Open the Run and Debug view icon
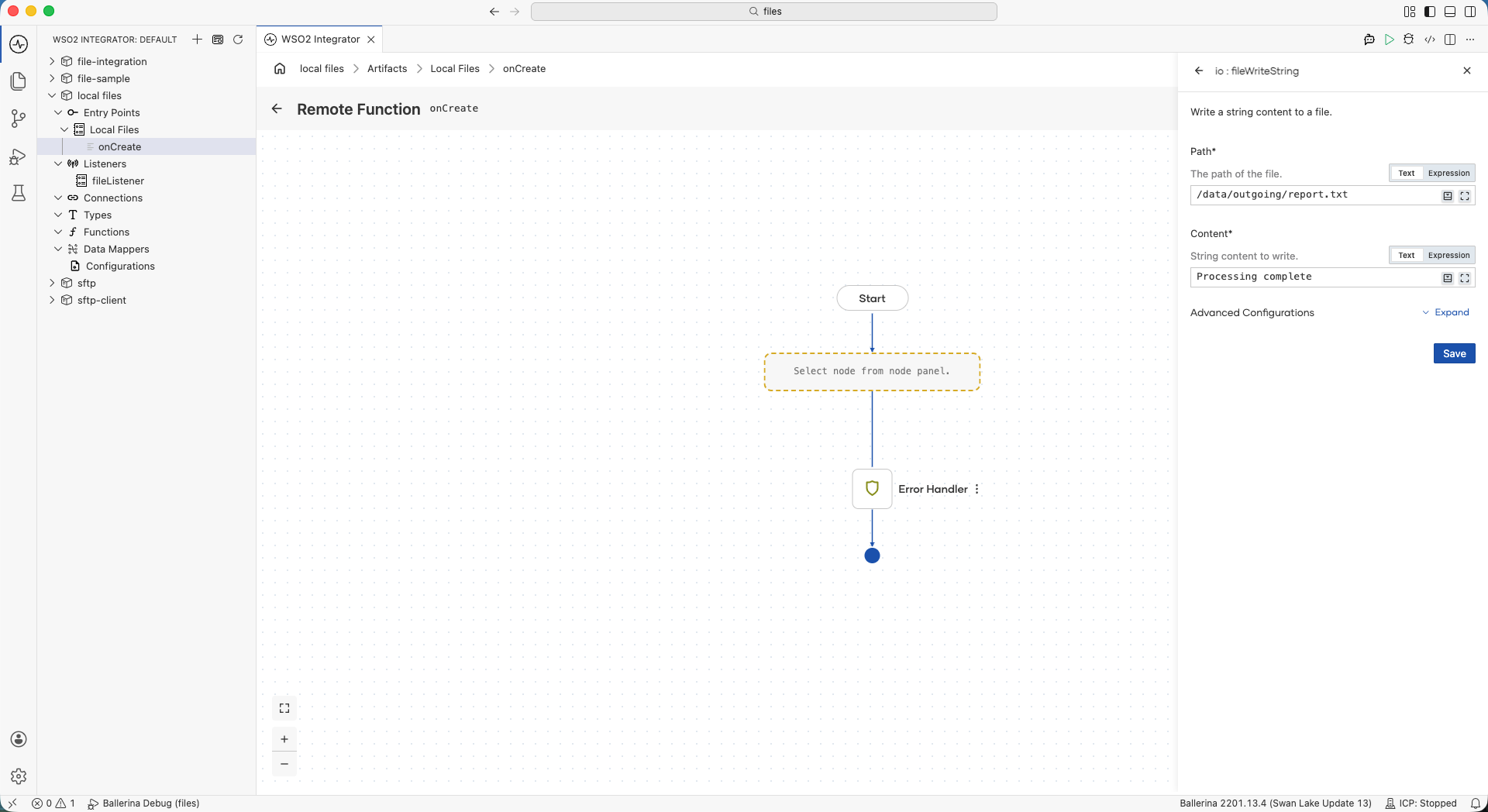1488x812 pixels. point(19,156)
